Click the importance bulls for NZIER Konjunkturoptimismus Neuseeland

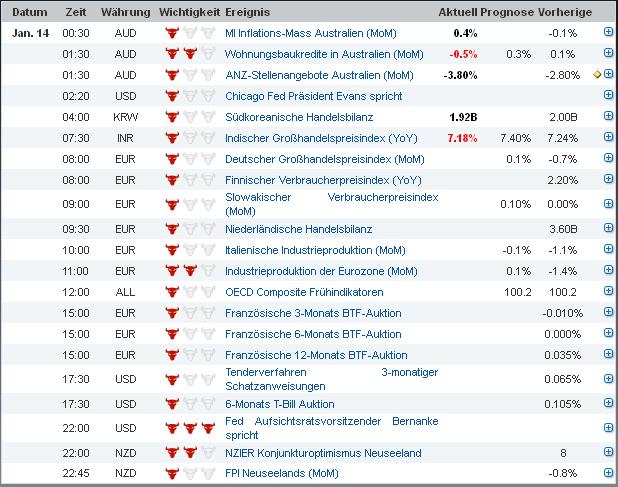(x=189, y=453)
